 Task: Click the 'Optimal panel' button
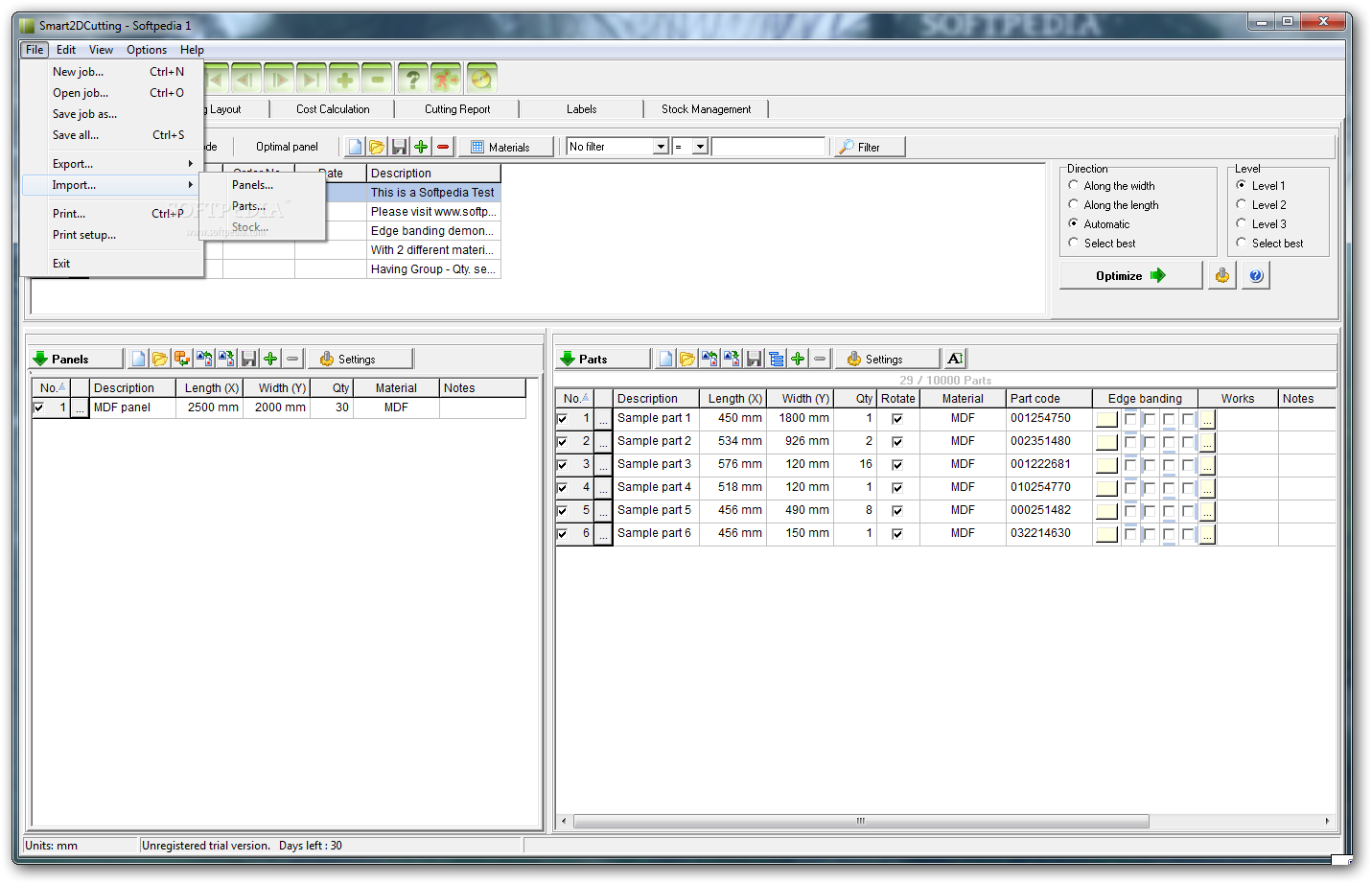(287, 147)
